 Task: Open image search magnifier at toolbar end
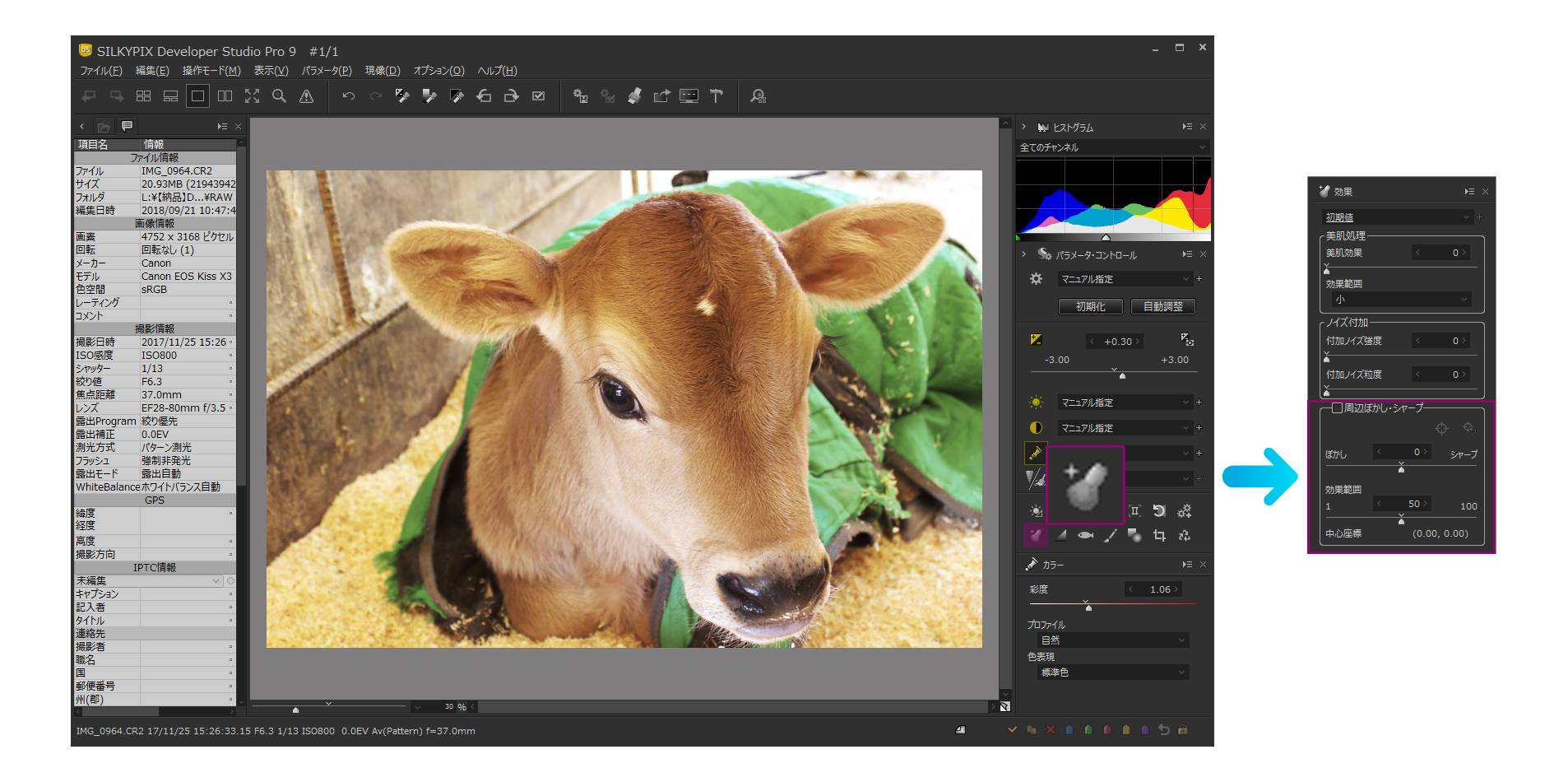tap(758, 96)
